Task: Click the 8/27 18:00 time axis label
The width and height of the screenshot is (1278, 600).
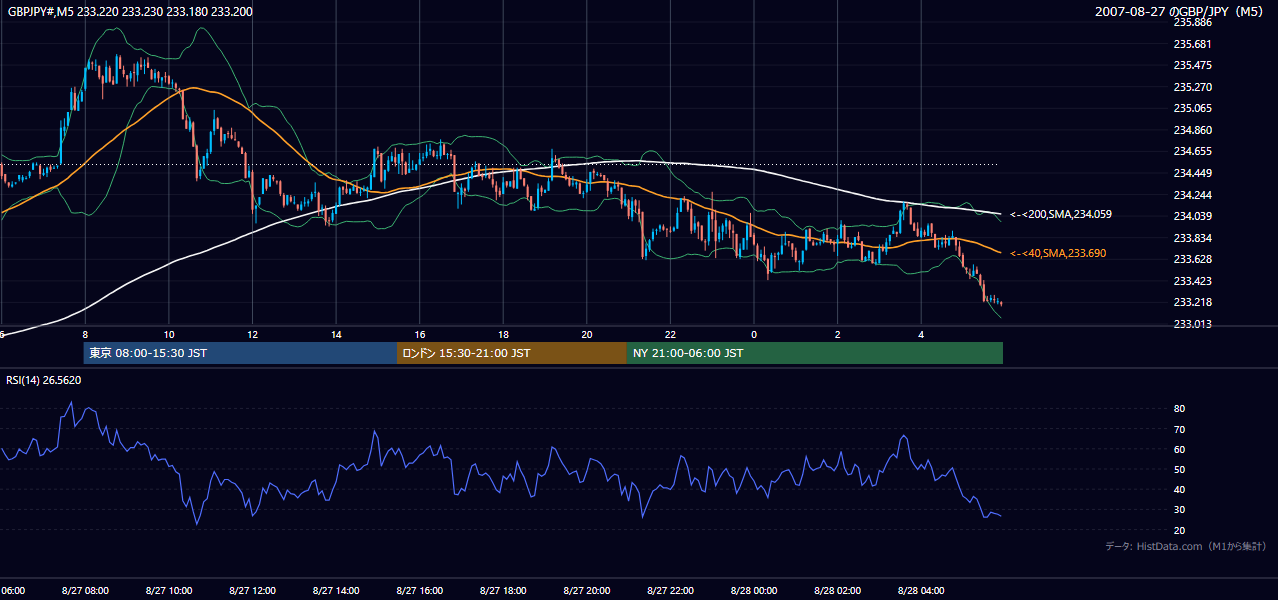Action: pos(503,590)
